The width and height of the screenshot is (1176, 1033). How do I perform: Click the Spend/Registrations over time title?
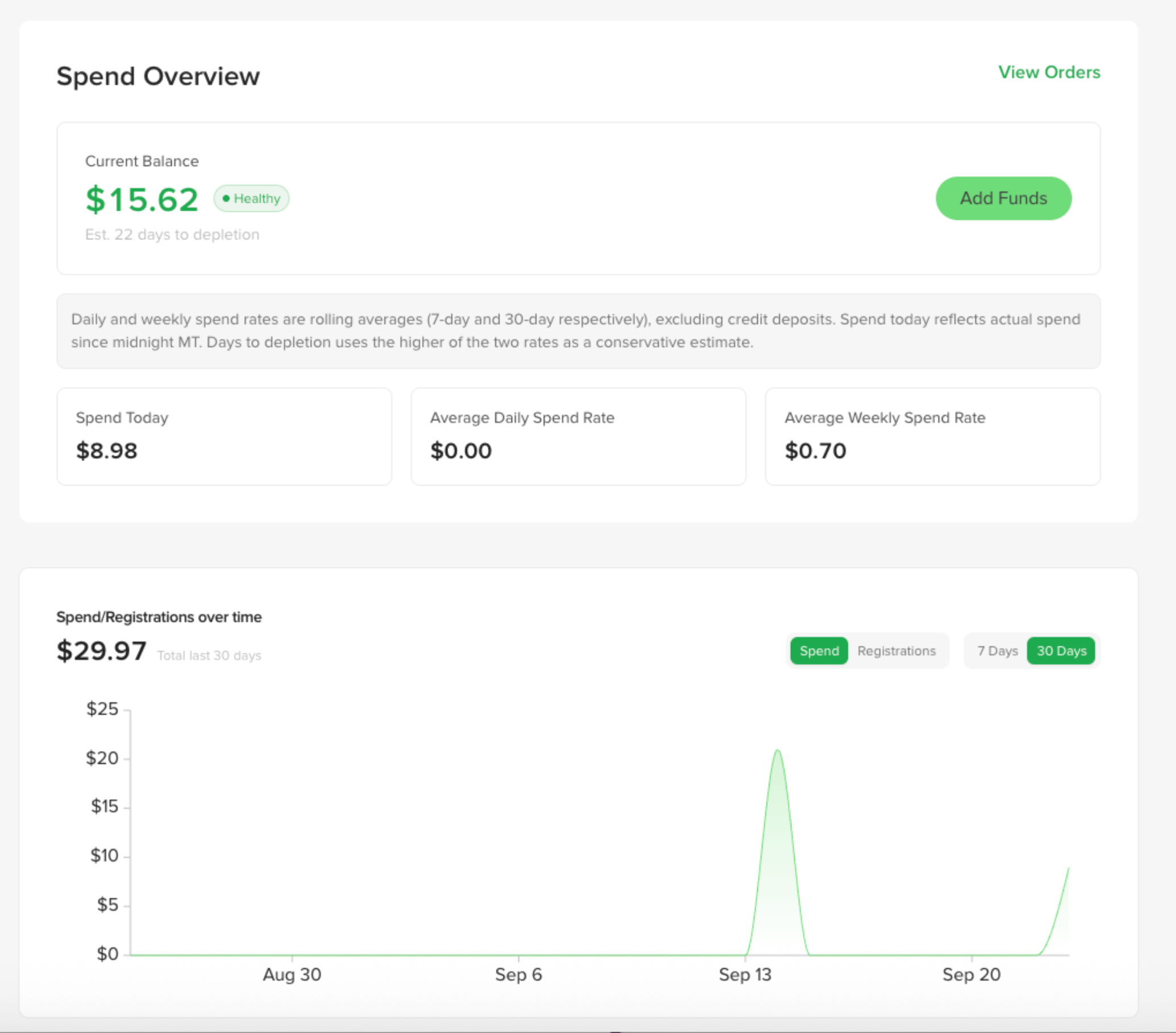[159, 617]
